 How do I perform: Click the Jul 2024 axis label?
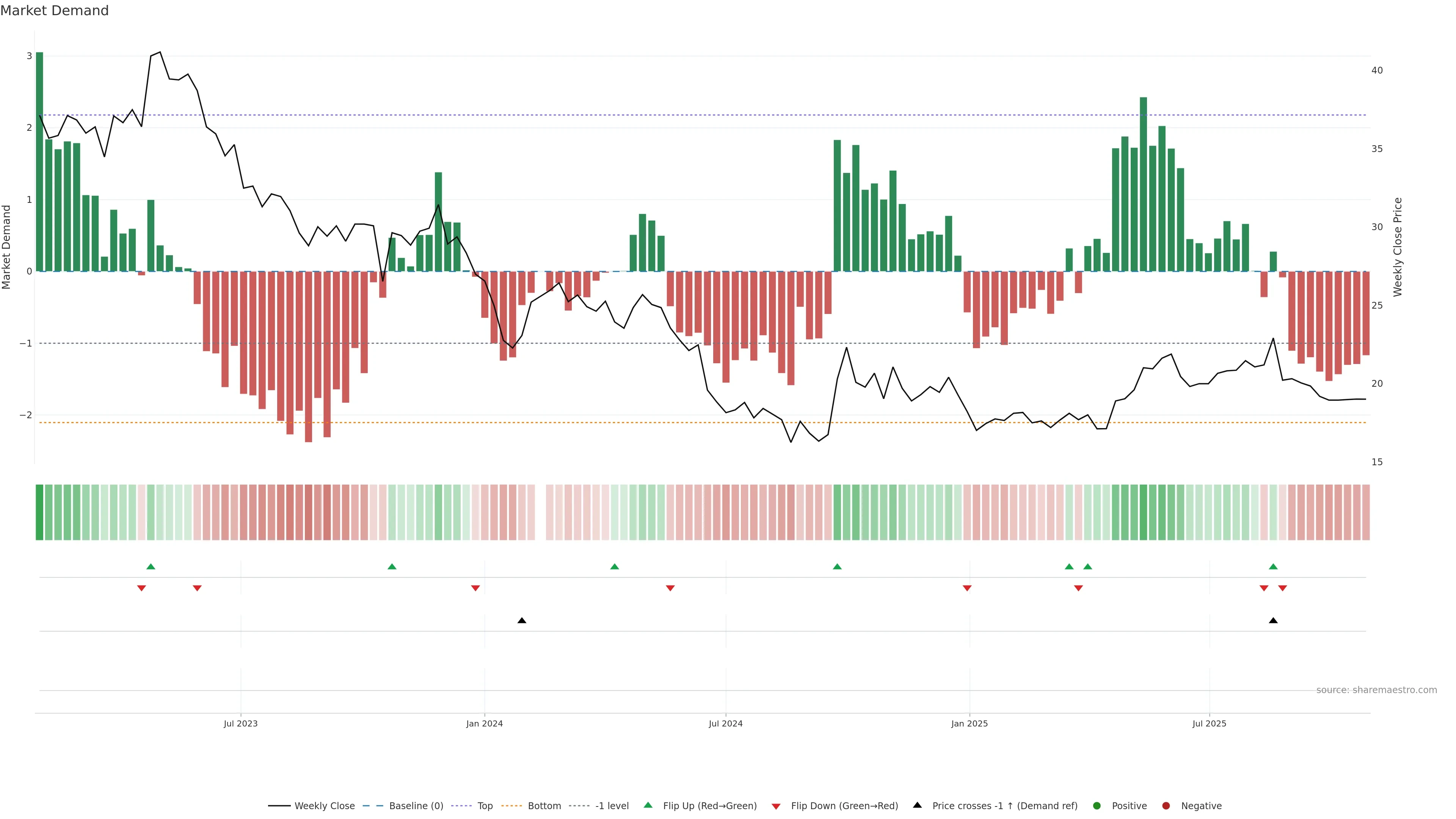tap(726, 723)
